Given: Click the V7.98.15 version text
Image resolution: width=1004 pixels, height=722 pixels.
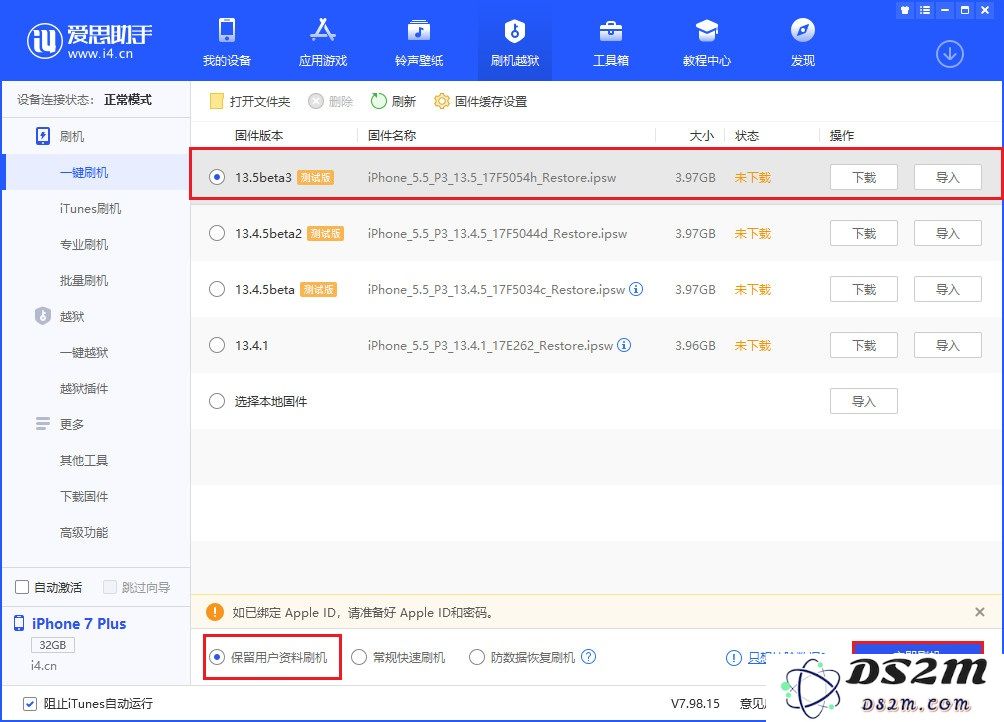Looking at the screenshot, I should pyautogui.click(x=695, y=703).
